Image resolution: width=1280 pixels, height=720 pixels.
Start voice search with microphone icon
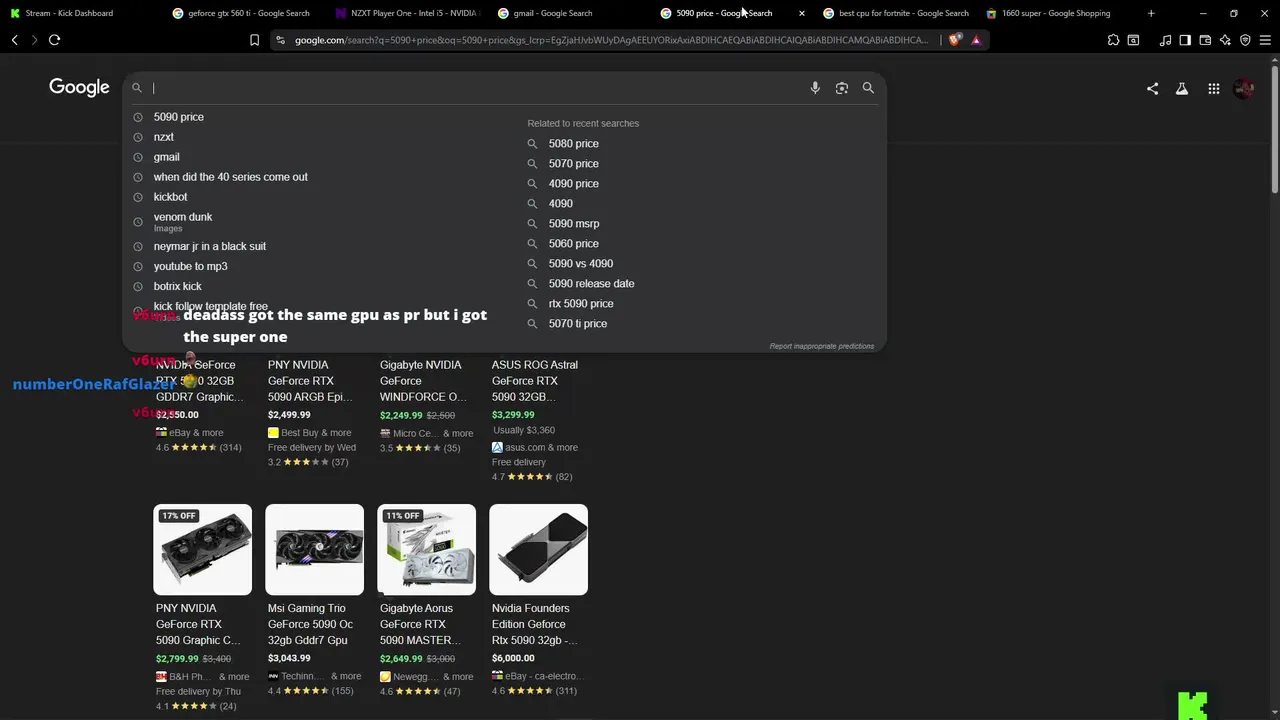(x=815, y=88)
